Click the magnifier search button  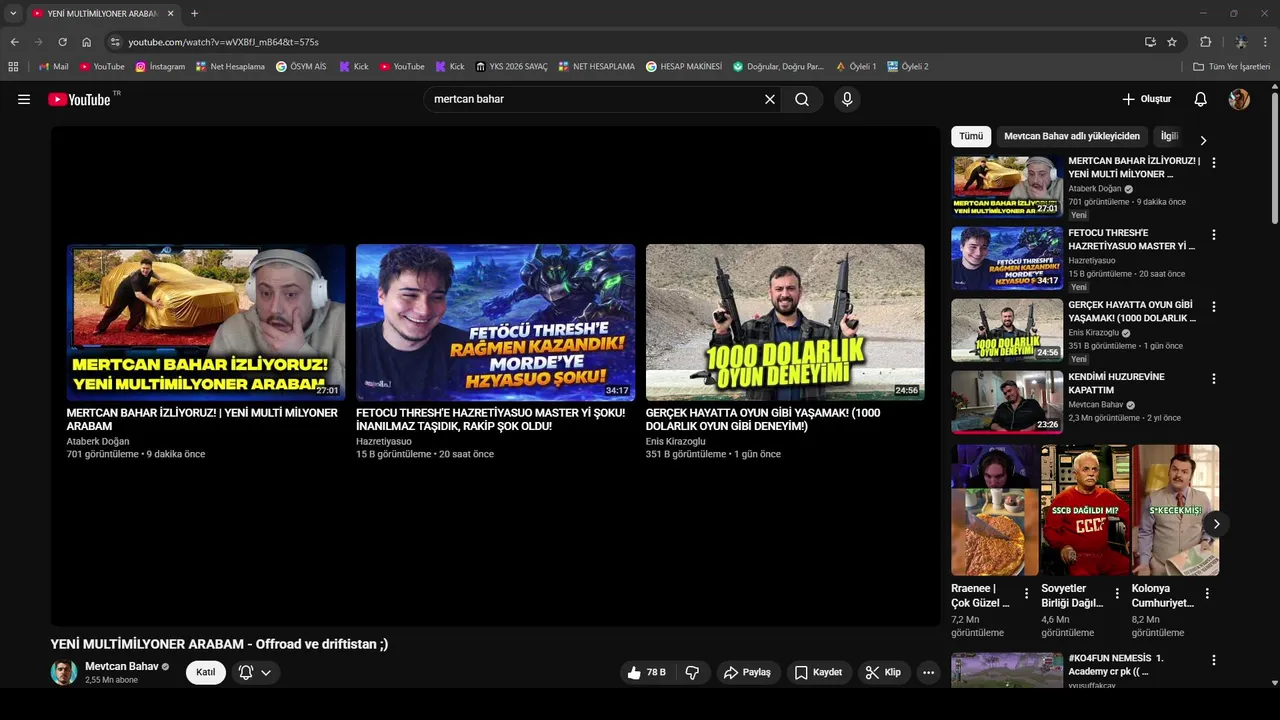[x=802, y=99]
